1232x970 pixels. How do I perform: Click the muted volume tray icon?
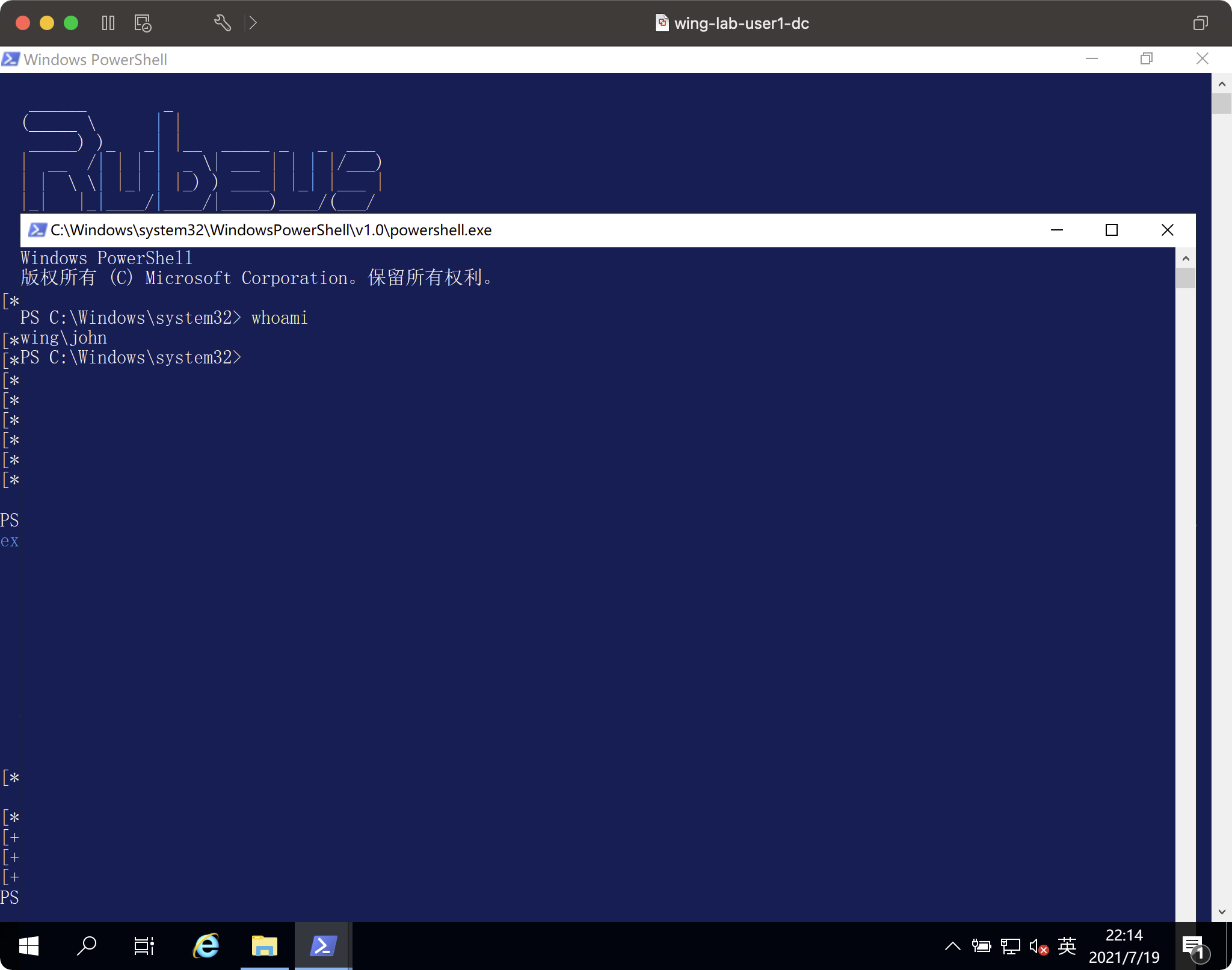coord(1039,947)
